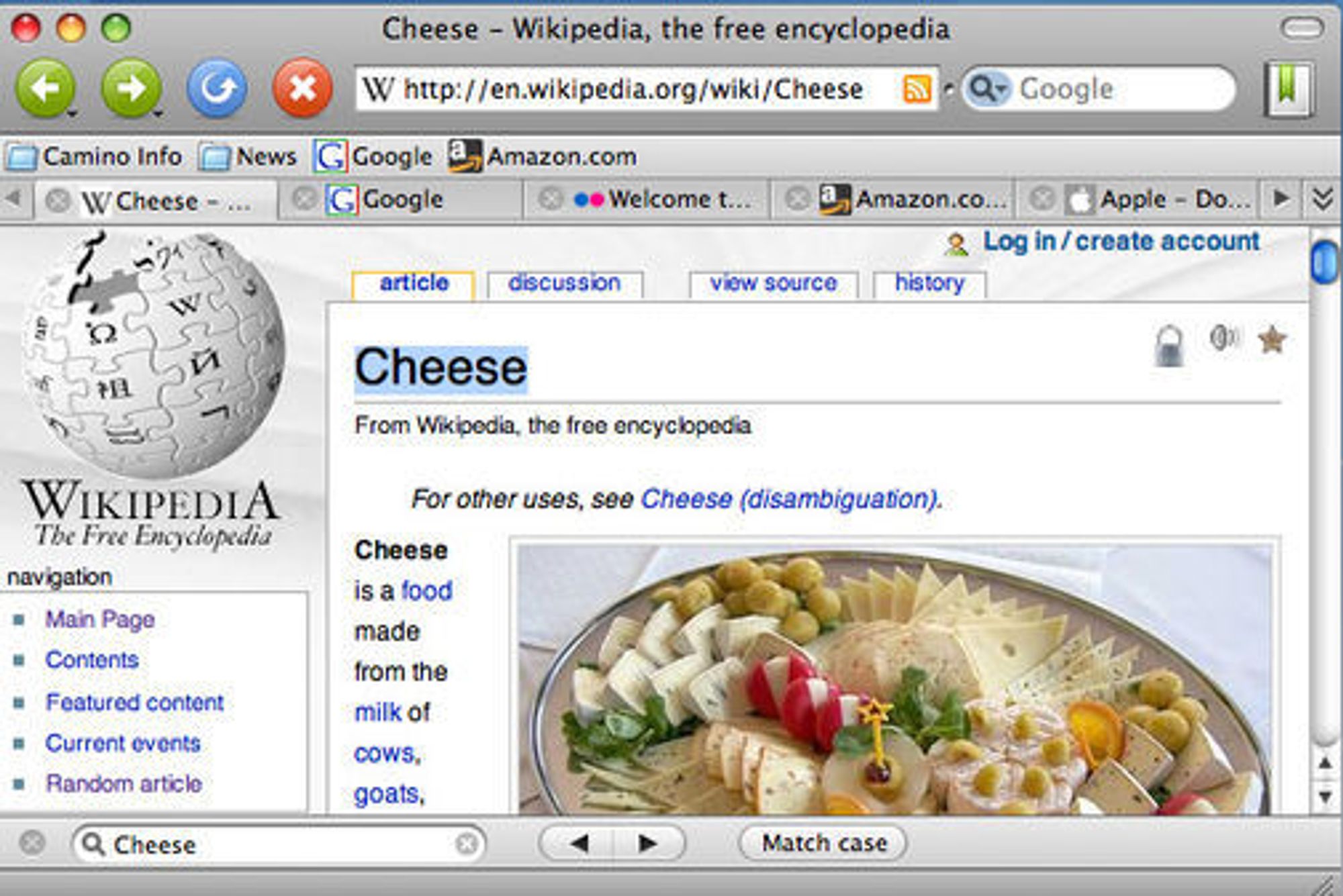
Task: Close the Google tab
Action: pyautogui.click(x=306, y=199)
